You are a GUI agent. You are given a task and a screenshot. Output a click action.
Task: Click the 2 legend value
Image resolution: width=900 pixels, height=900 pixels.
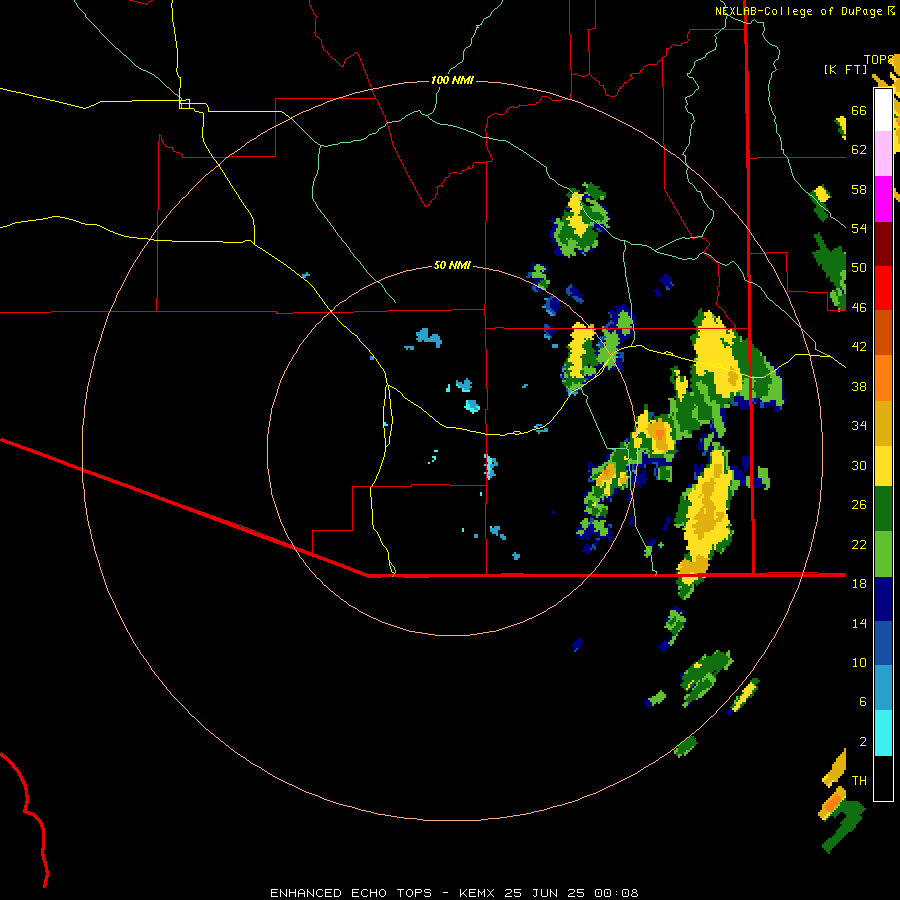[862, 741]
